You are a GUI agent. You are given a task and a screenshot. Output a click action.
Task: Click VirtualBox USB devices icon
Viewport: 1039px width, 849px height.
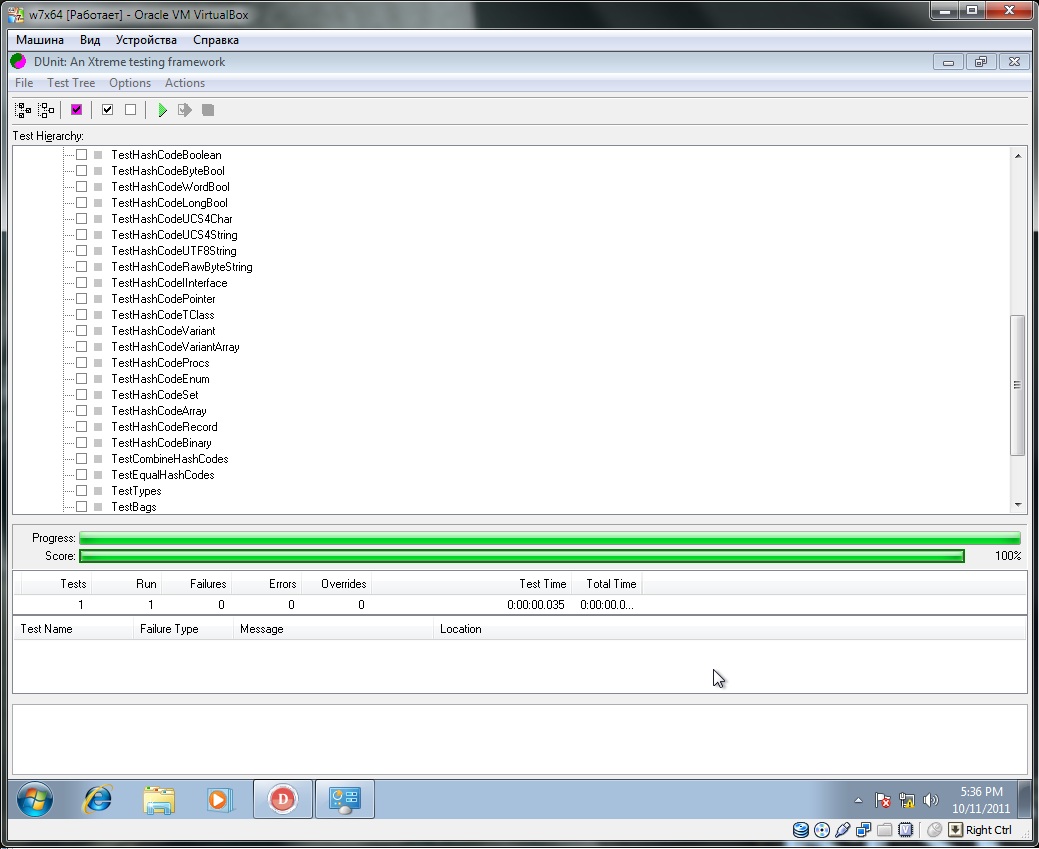pos(842,830)
